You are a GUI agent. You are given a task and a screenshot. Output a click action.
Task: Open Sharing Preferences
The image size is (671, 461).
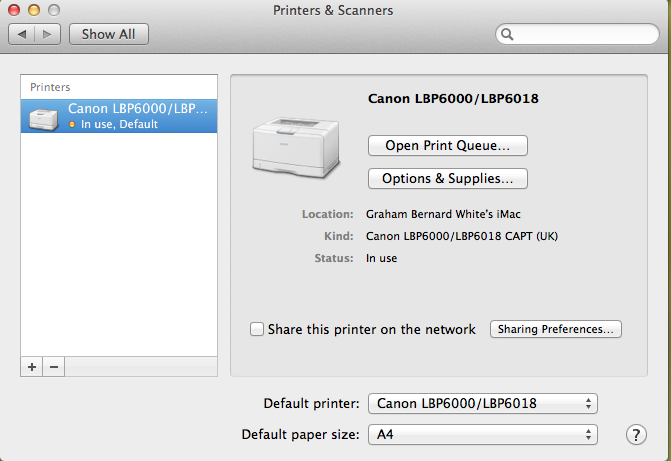[x=556, y=329]
